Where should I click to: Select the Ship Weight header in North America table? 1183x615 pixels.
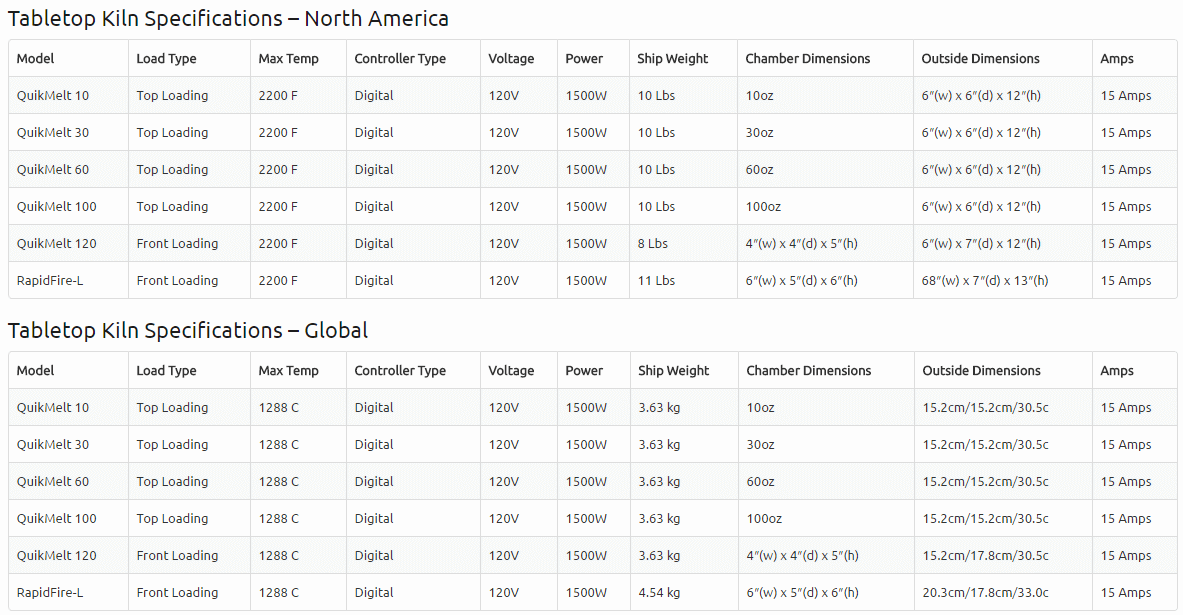pyautogui.click(x=672, y=59)
